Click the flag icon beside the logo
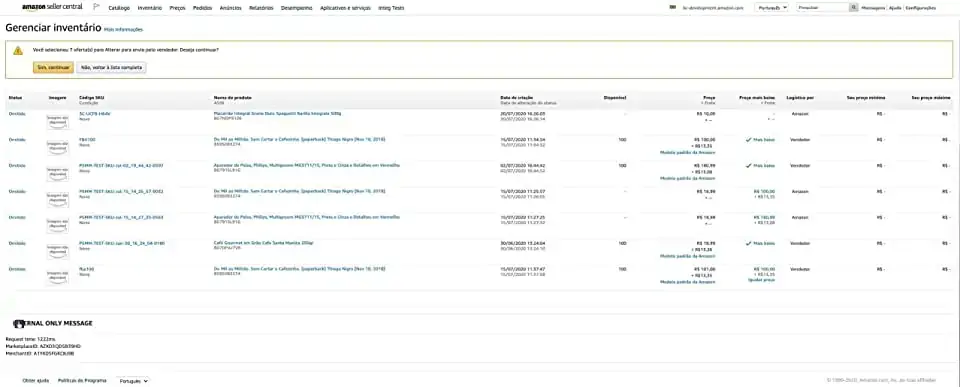960x387 pixels. [x=96, y=7]
